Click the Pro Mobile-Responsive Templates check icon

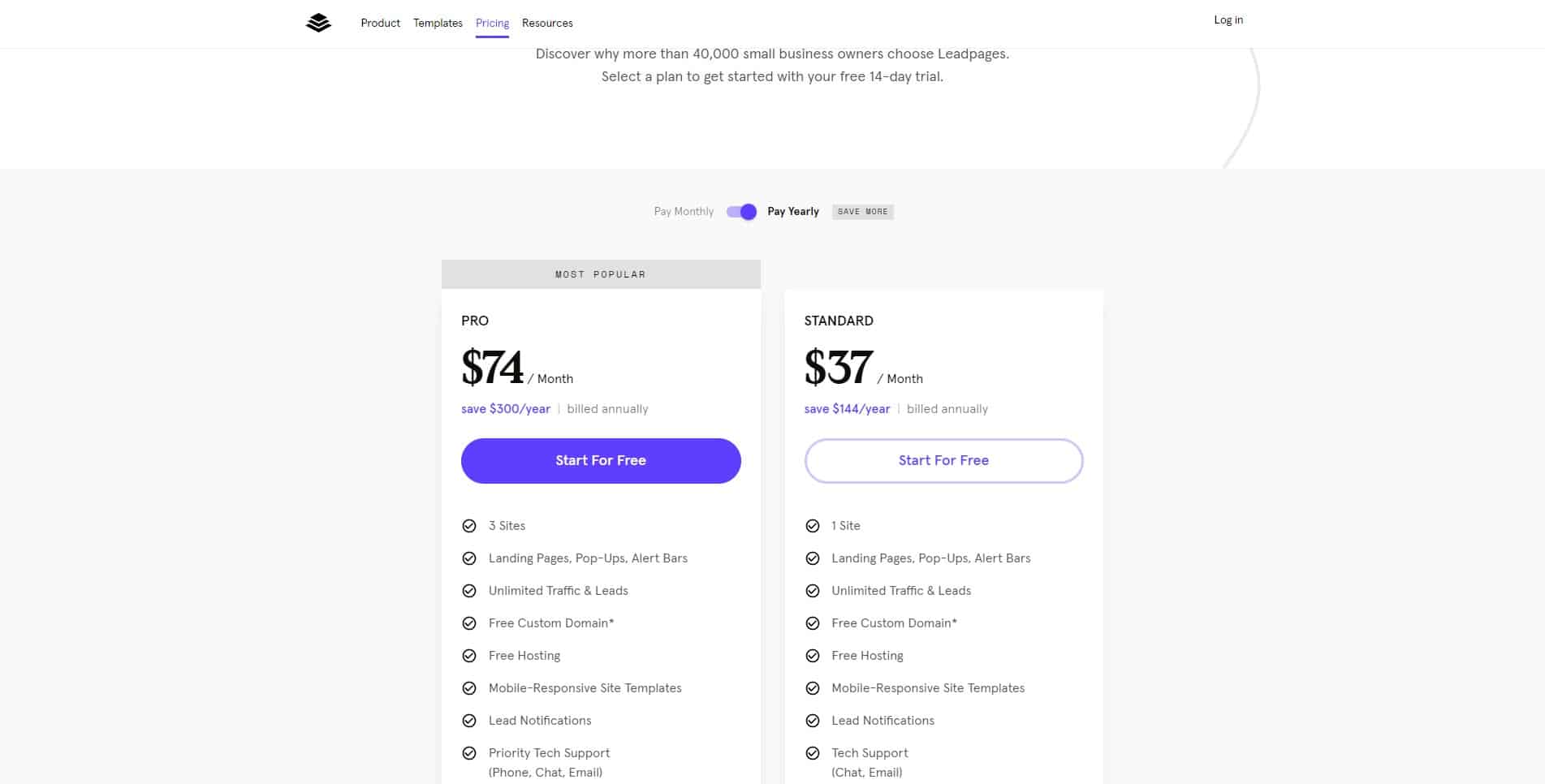469,688
